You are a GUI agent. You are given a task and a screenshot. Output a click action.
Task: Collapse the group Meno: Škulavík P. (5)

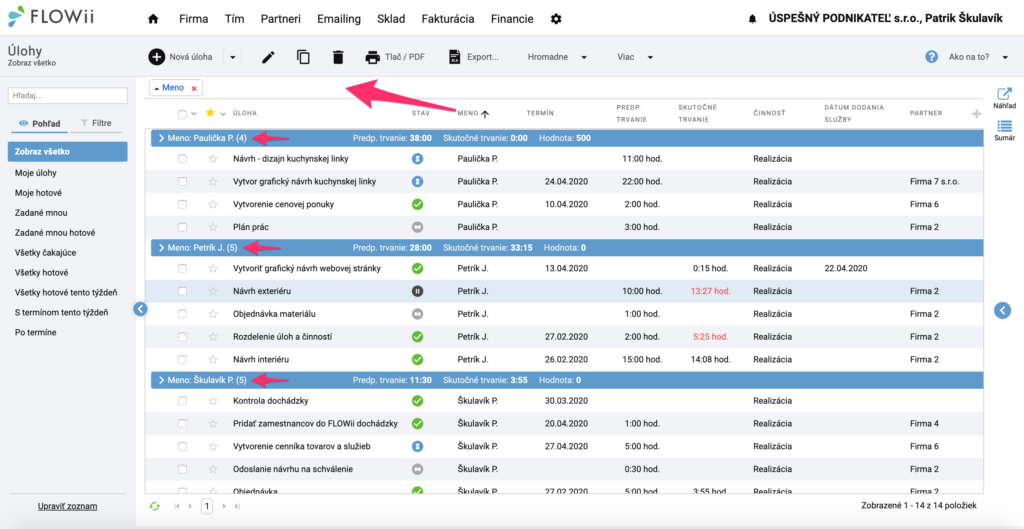(160, 379)
